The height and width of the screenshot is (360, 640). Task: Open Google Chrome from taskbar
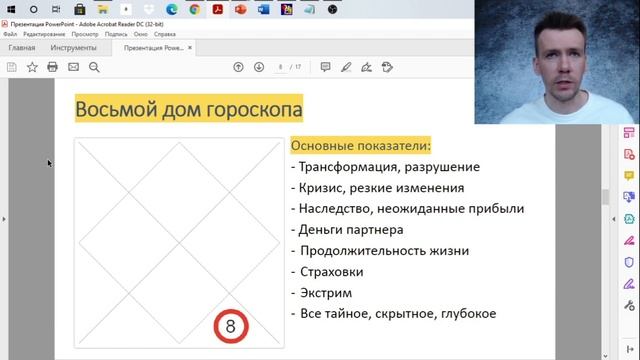click(195, 9)
